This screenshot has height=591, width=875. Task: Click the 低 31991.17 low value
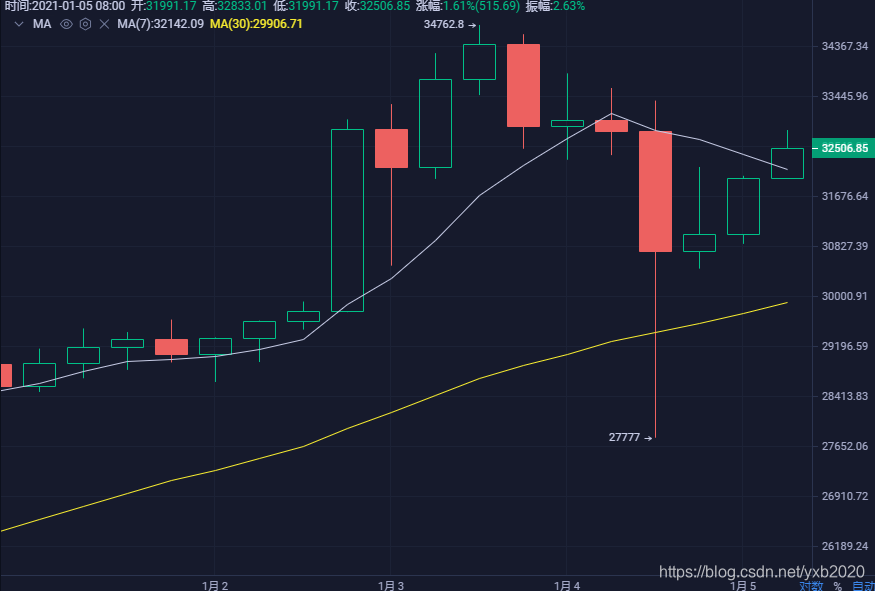point(306,6)
